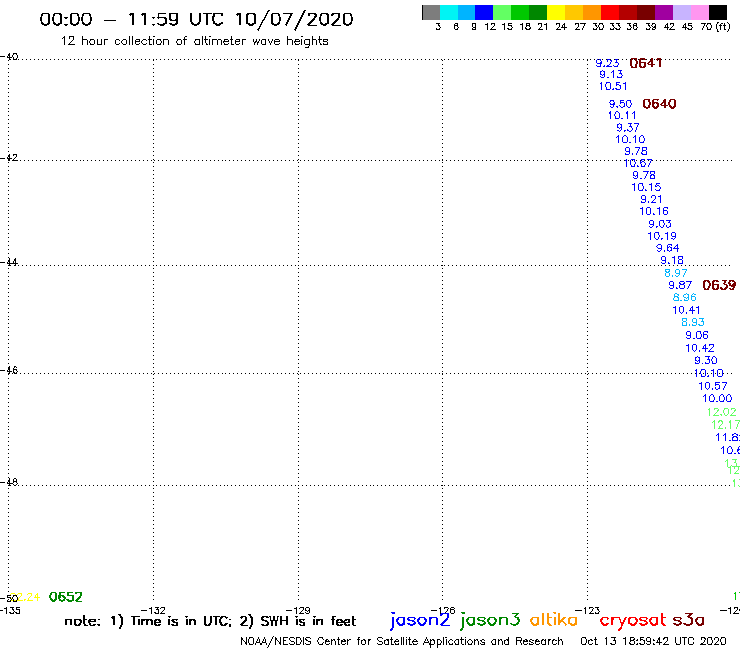The image size is (740, 650).
Task: Click the 9.87 reading beside 0639
Action: pyautogui.click(x=680, y=285)
